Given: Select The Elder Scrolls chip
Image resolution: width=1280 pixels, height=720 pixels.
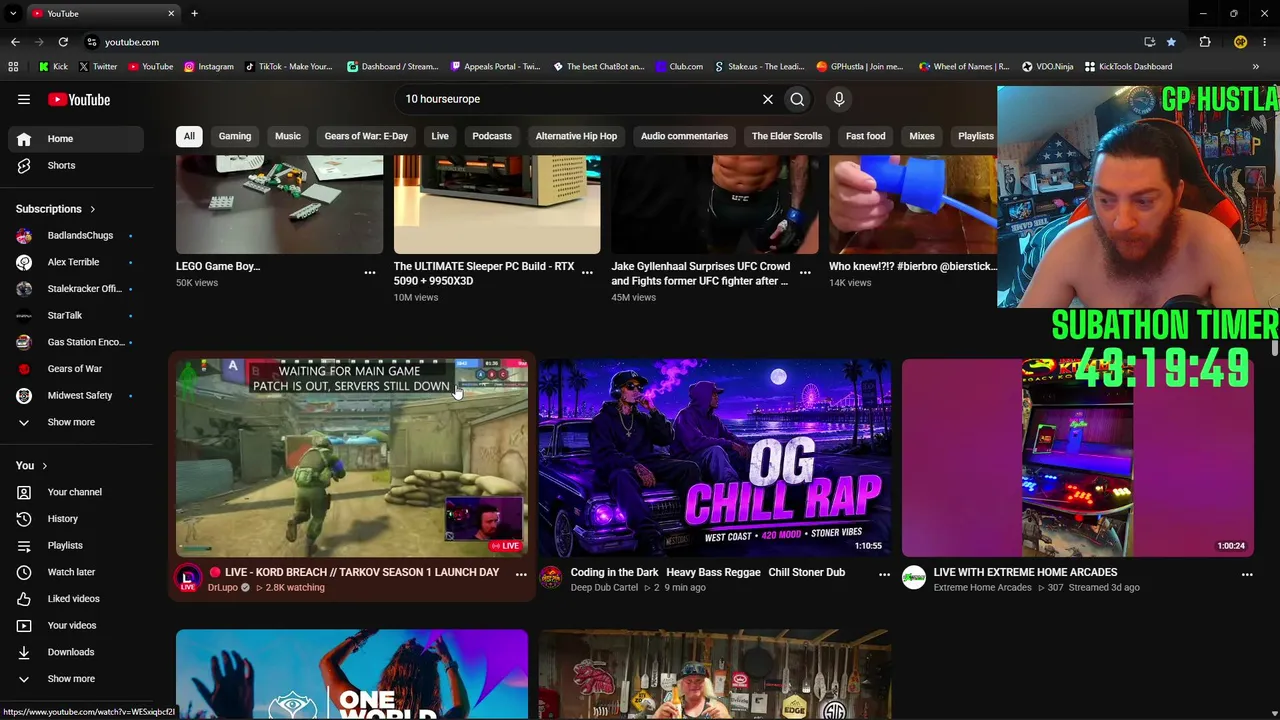Looking at the screenshot, I should point(787,136).
